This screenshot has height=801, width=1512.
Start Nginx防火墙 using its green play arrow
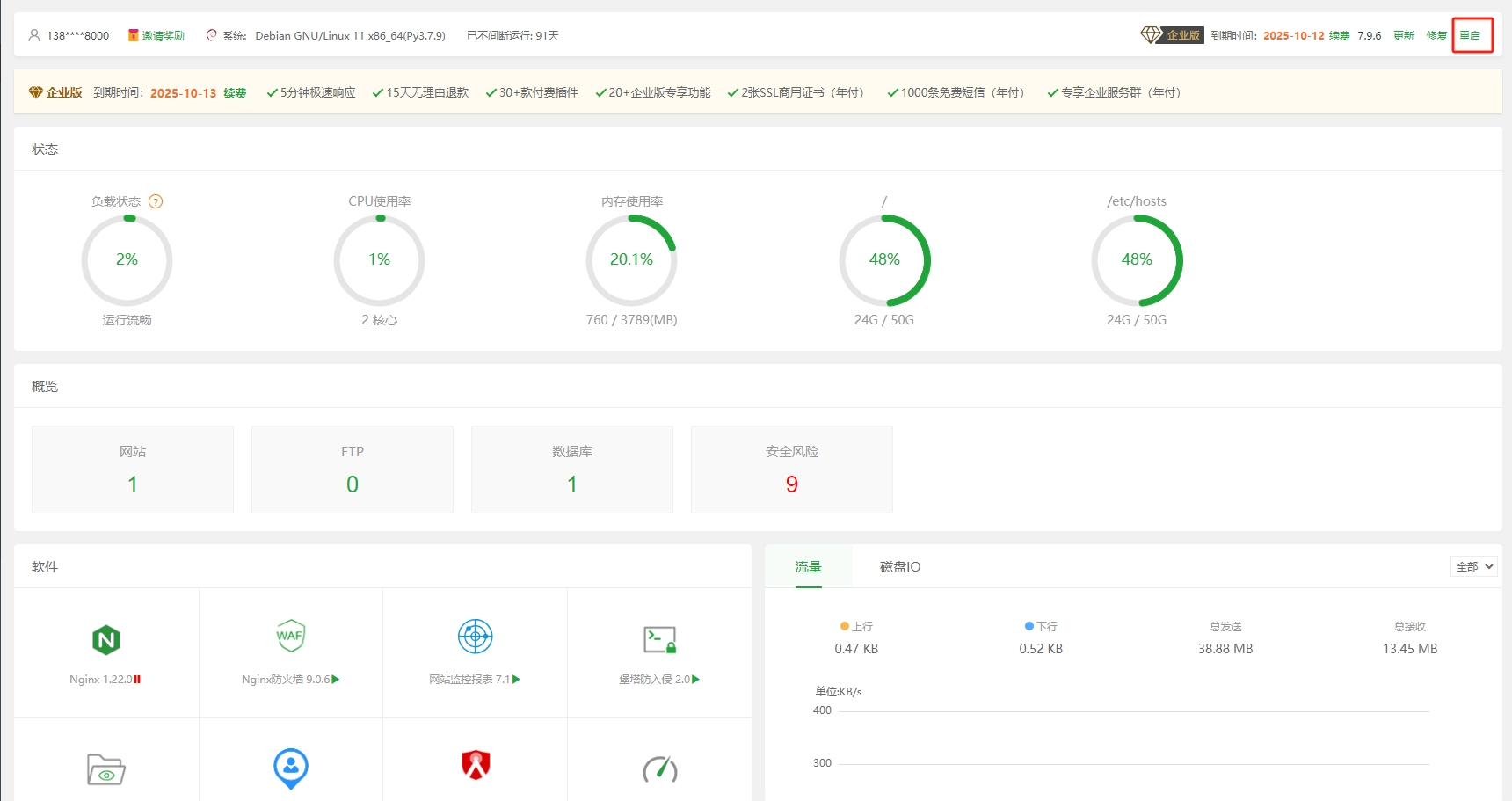click(x=336, y=680)
